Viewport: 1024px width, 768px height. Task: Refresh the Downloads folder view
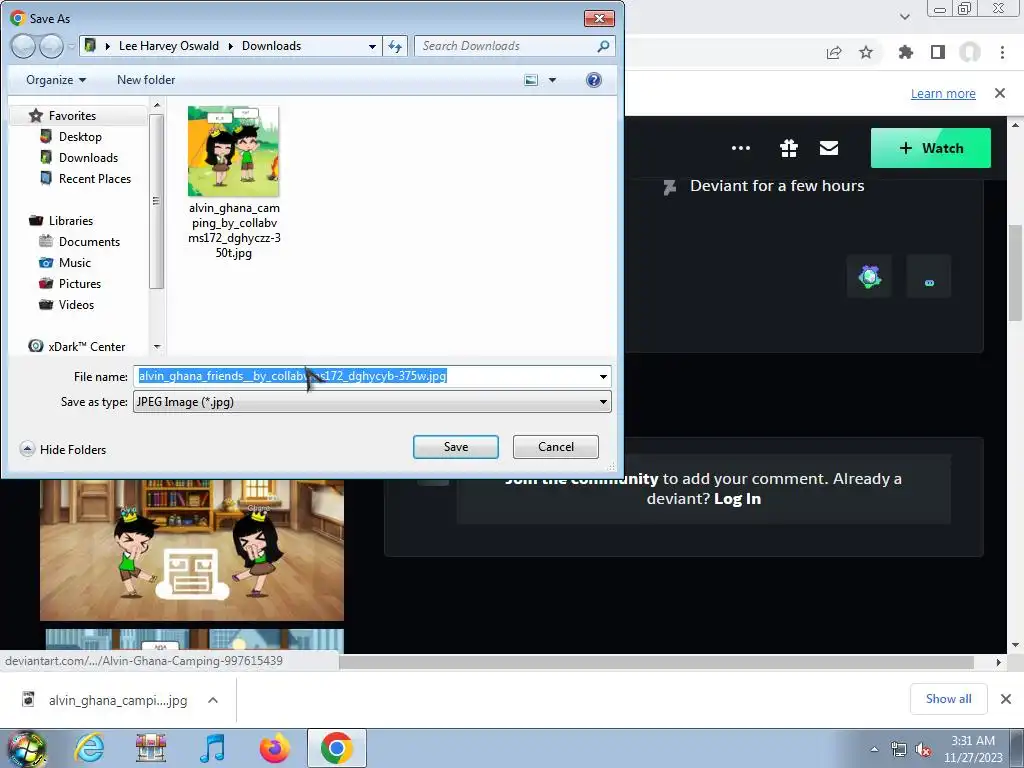(395, 46)
